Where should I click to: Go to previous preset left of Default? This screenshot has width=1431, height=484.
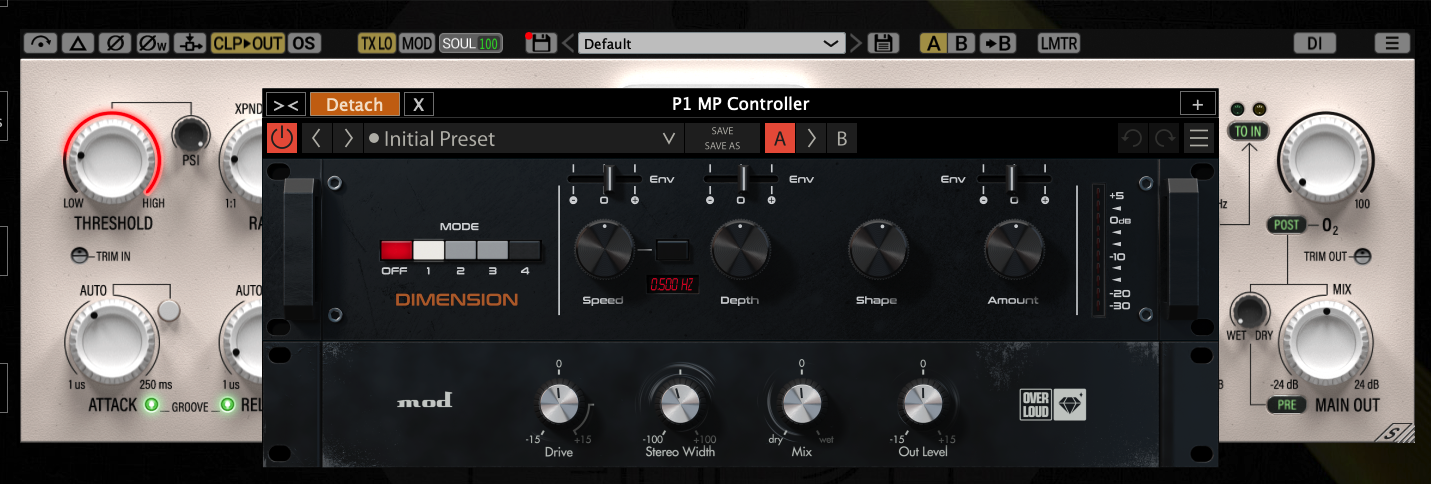point(568,43)
